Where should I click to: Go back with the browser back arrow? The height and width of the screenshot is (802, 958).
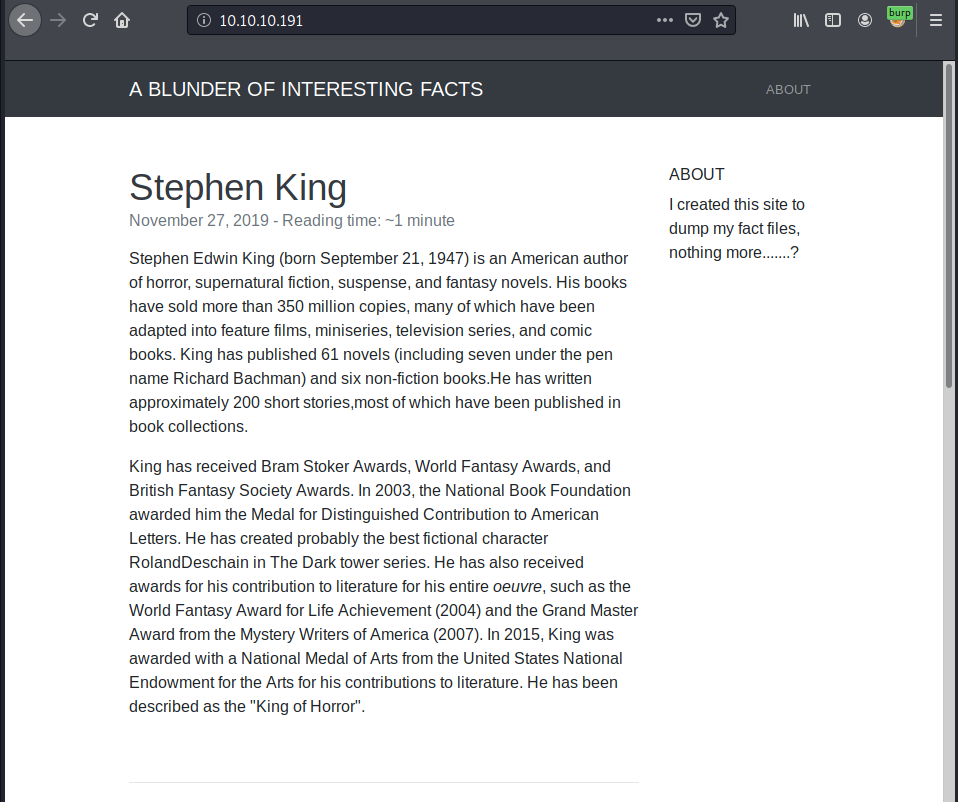click(x=25, y=20)
